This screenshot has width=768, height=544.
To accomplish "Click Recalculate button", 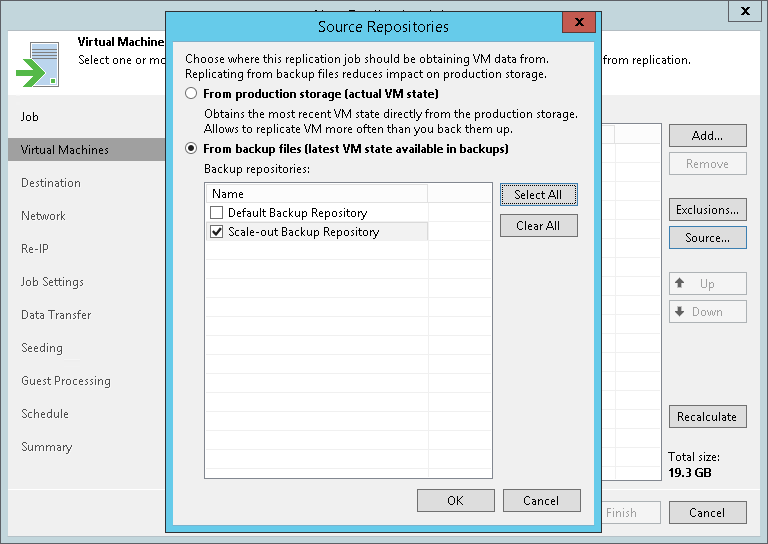I will click(x=708, y=417).
